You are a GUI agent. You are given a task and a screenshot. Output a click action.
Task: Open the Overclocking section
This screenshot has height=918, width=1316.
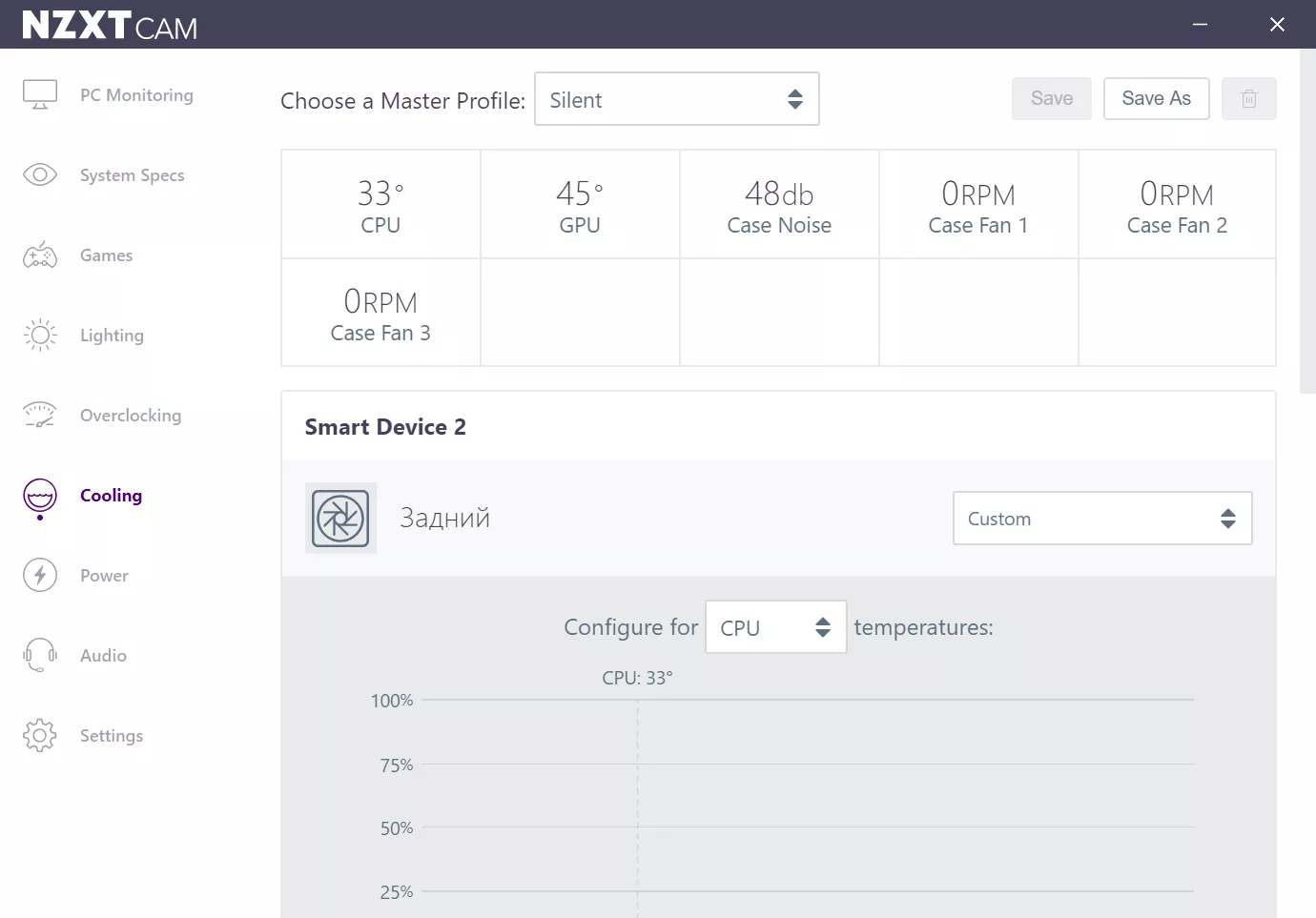click(x=131, y=416)
